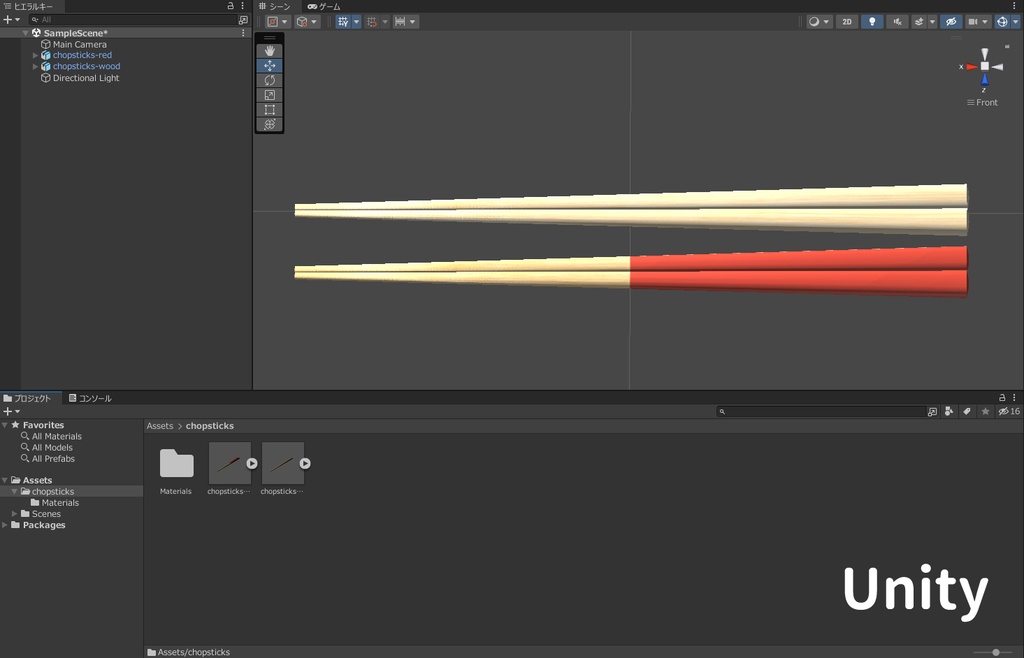Click the Project search scope icon
Image resolution: width=1024 pixels, height=658 pixels.
[x=932, y=411]
